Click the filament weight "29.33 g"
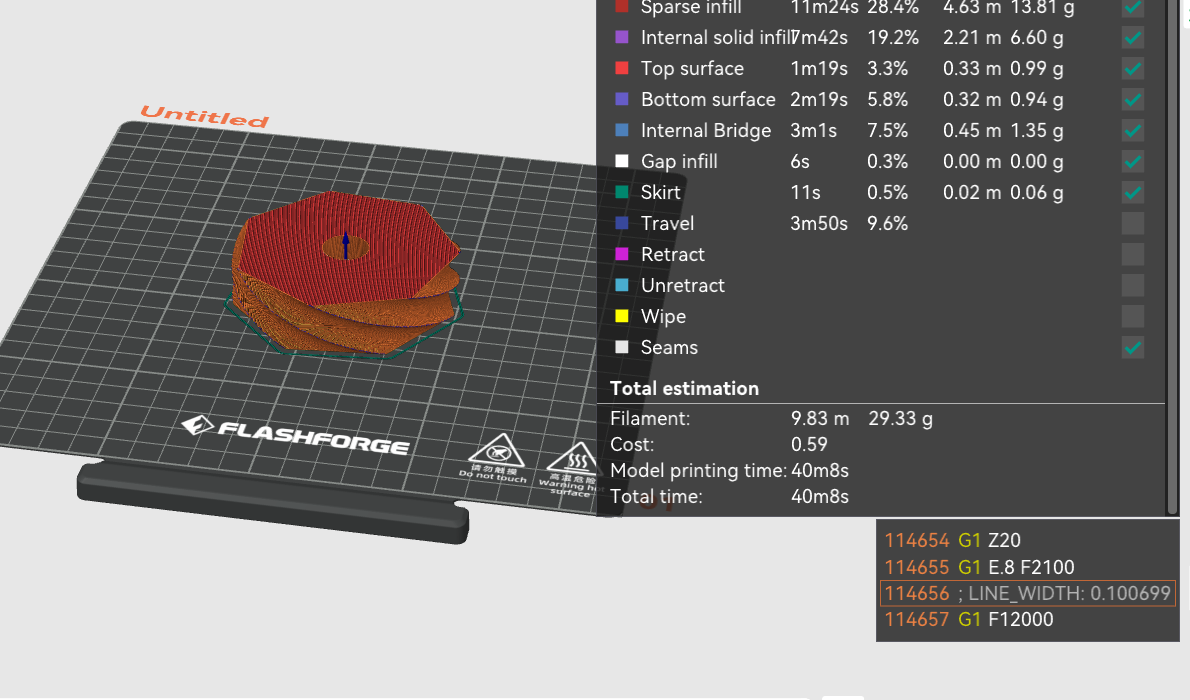 pos(900,418)
